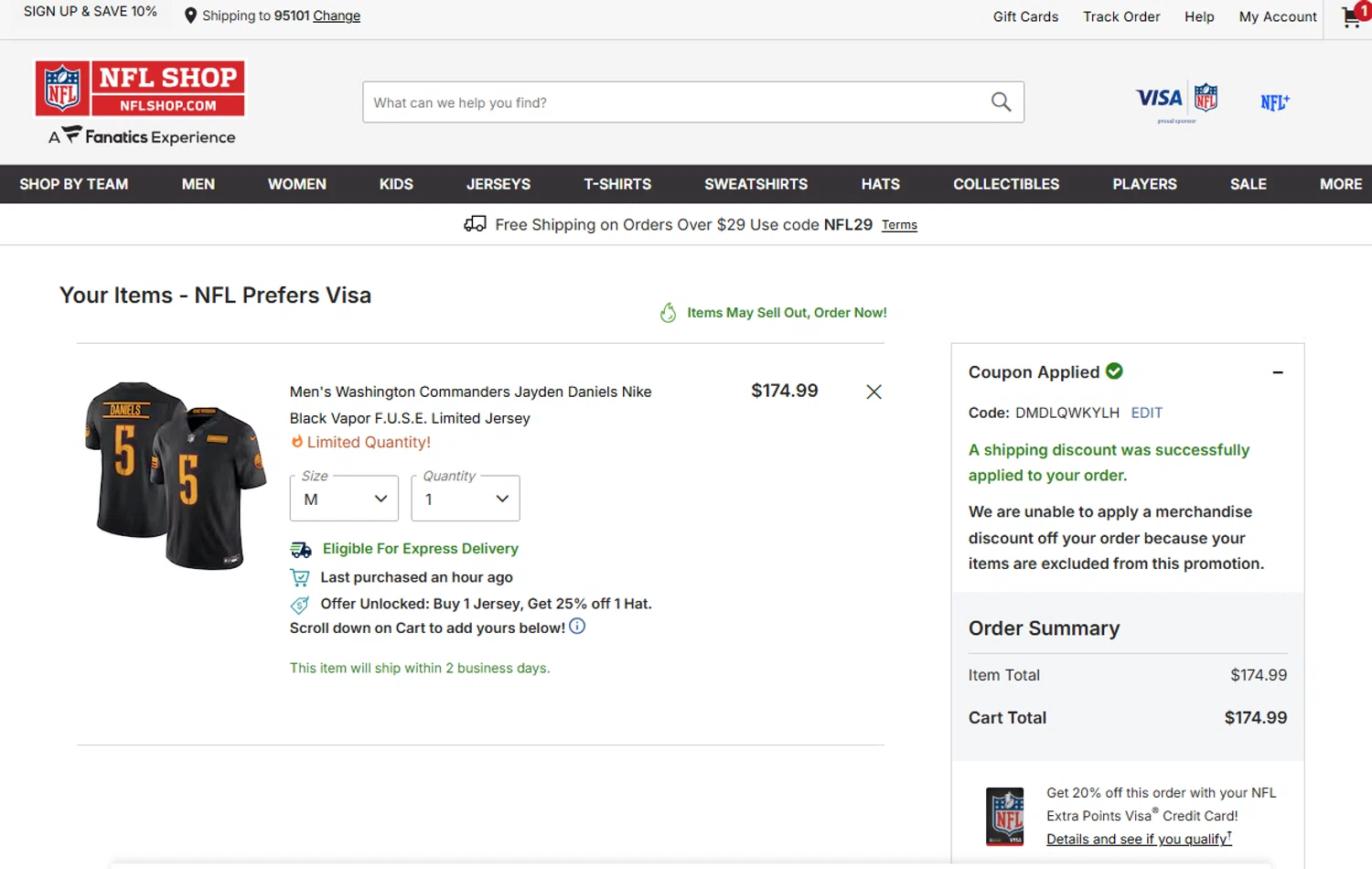Click 'This item will ship within 2 business days'

420,668
